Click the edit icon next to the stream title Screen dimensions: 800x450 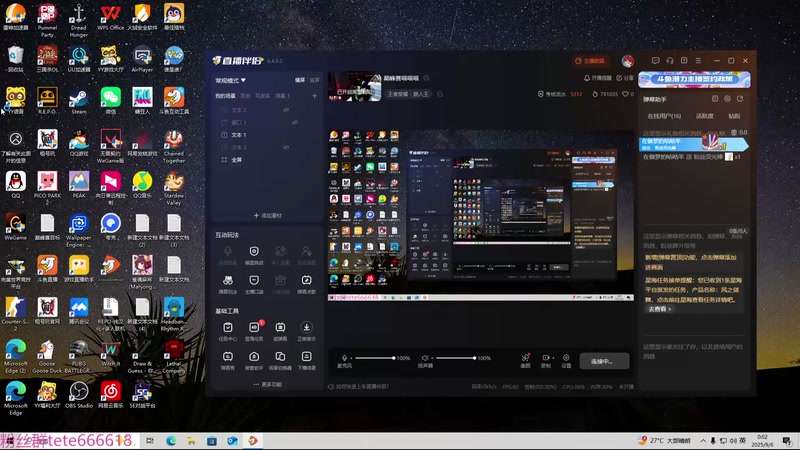426,78
